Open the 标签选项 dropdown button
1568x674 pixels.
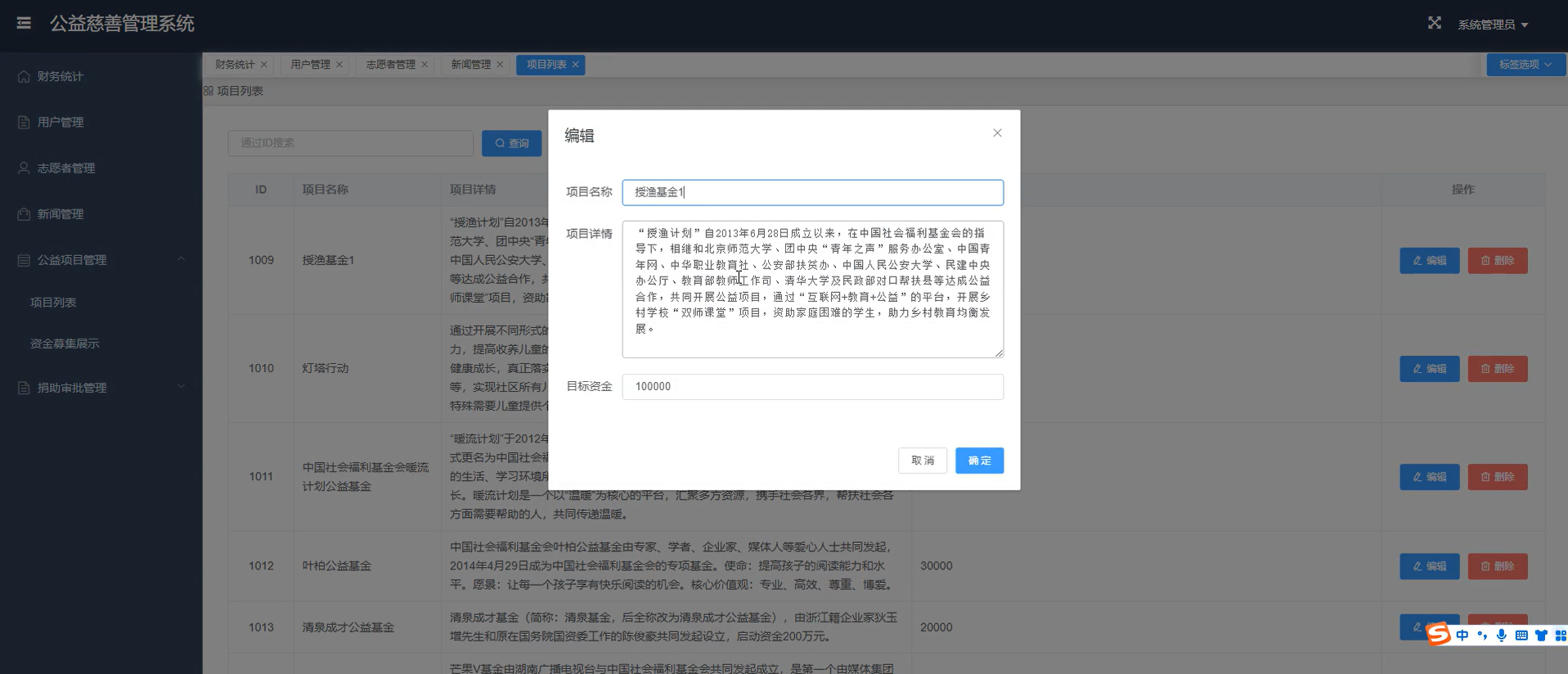(1525, 65)
